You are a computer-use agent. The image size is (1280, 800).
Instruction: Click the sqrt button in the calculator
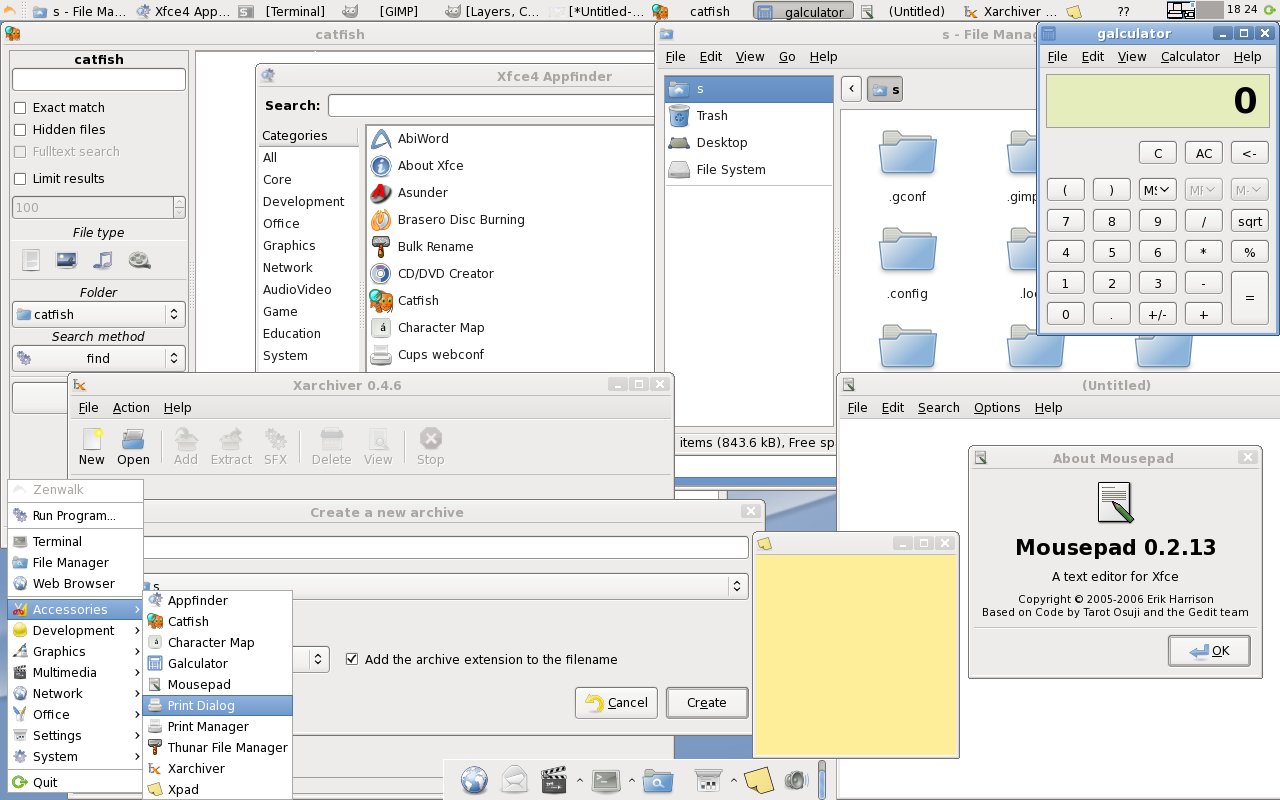1250,221
